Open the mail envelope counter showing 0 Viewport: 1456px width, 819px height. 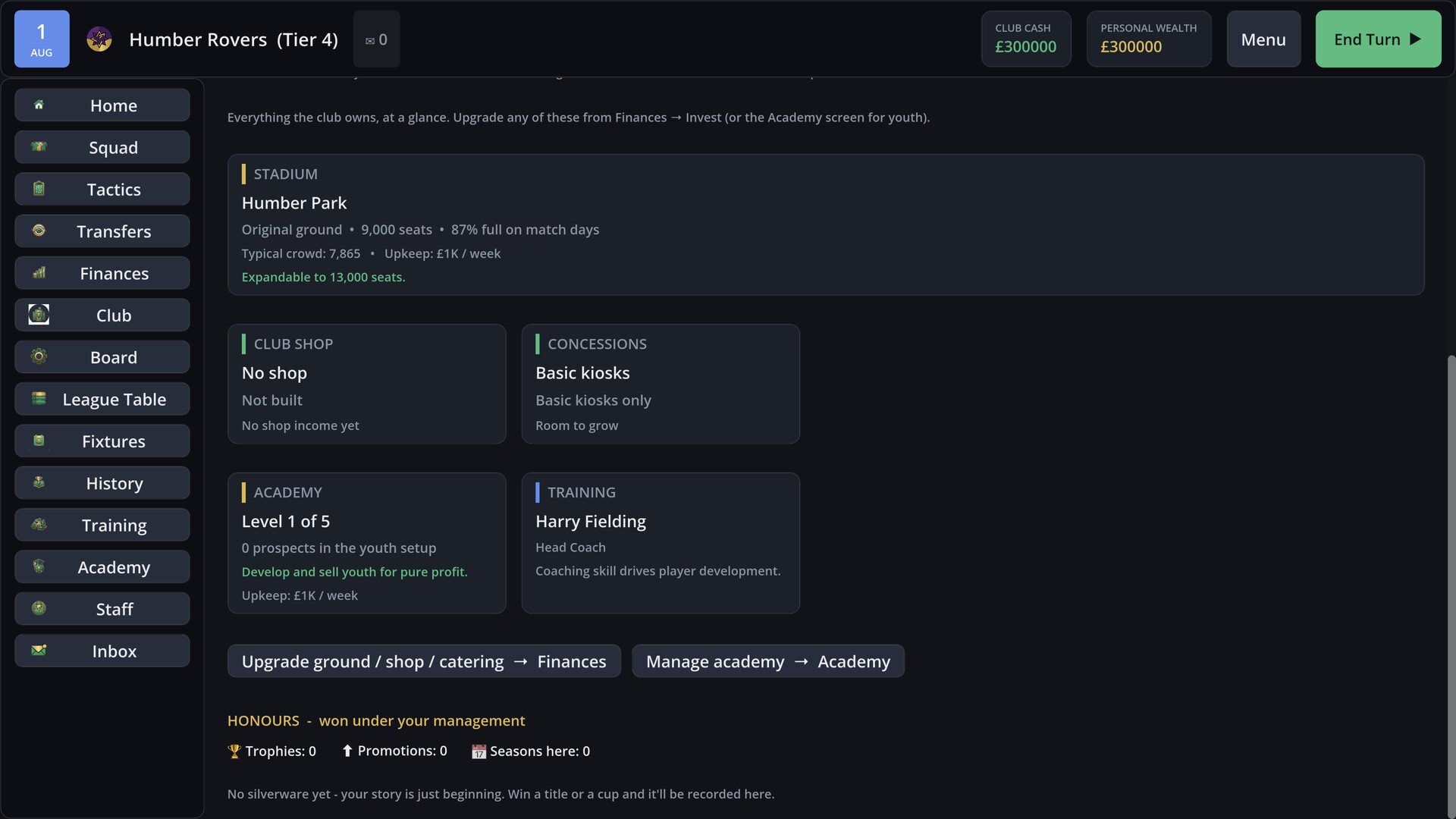pyautogui.click(x=376, y=39)
